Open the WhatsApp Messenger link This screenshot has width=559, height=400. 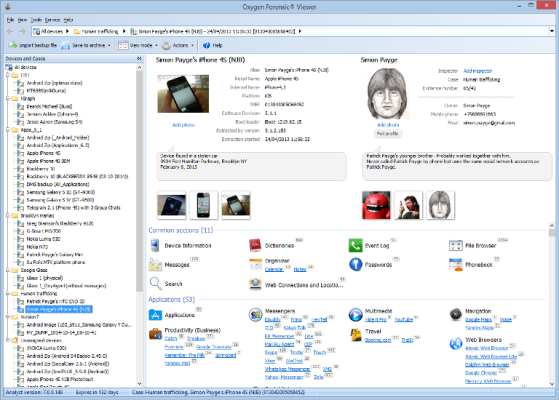287,369
